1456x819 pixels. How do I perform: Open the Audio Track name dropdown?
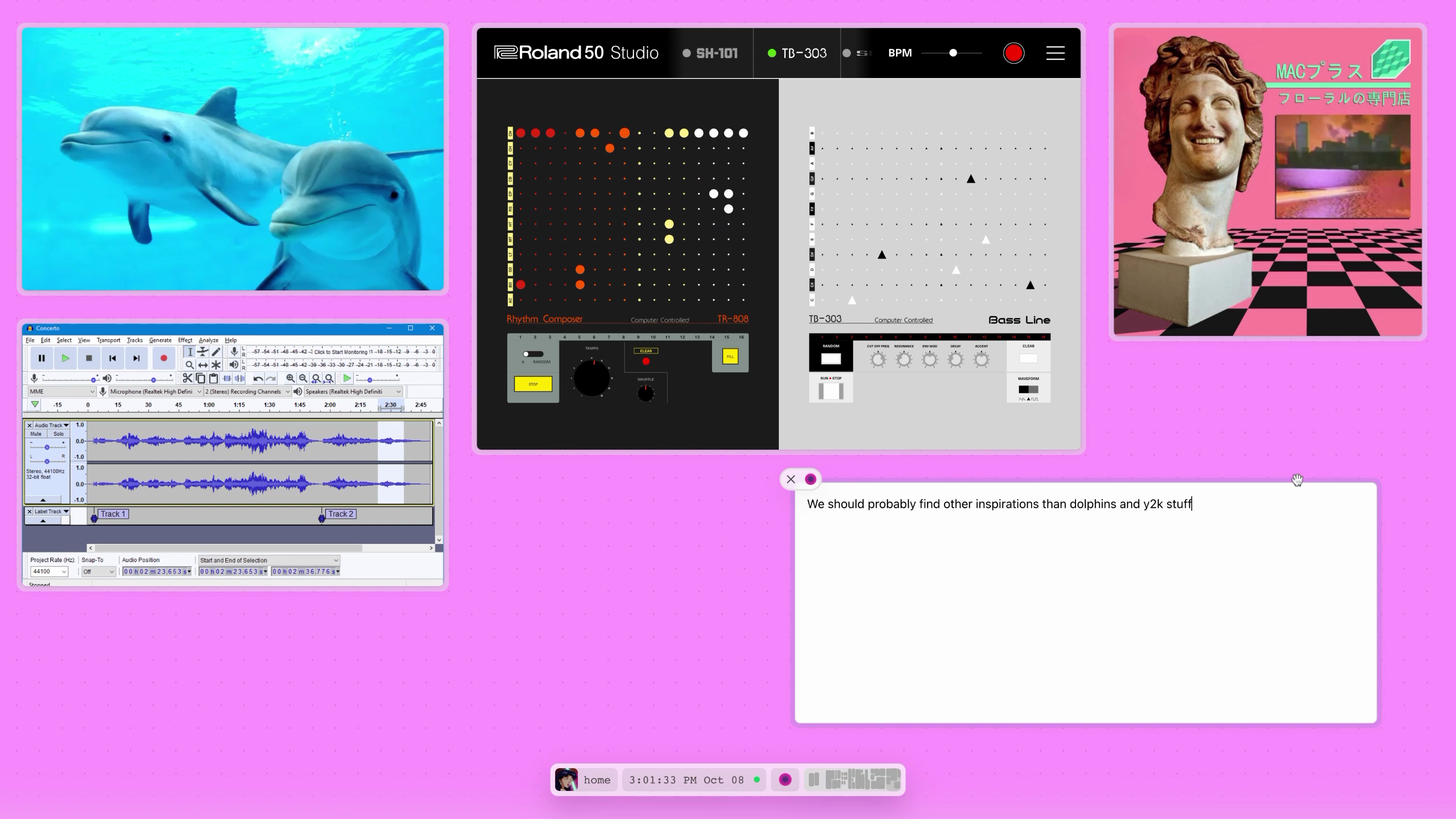tap(51, 425)
